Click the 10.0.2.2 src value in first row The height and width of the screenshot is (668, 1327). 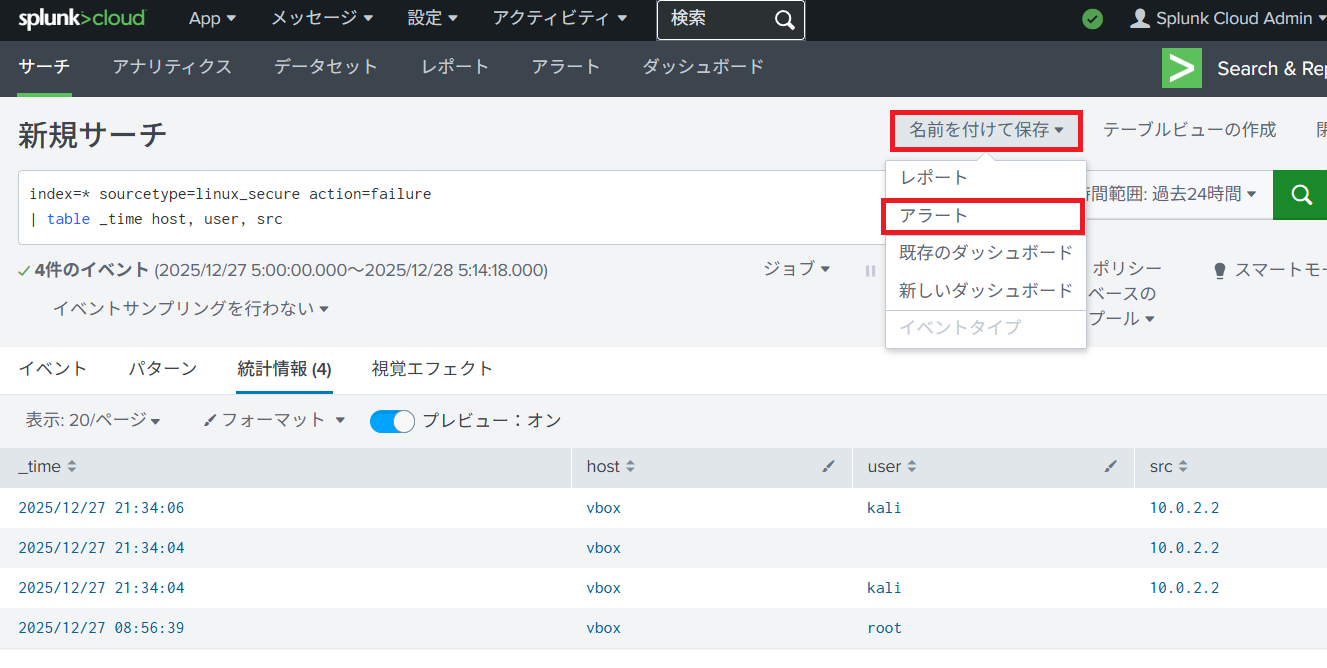click(1184, 508)
